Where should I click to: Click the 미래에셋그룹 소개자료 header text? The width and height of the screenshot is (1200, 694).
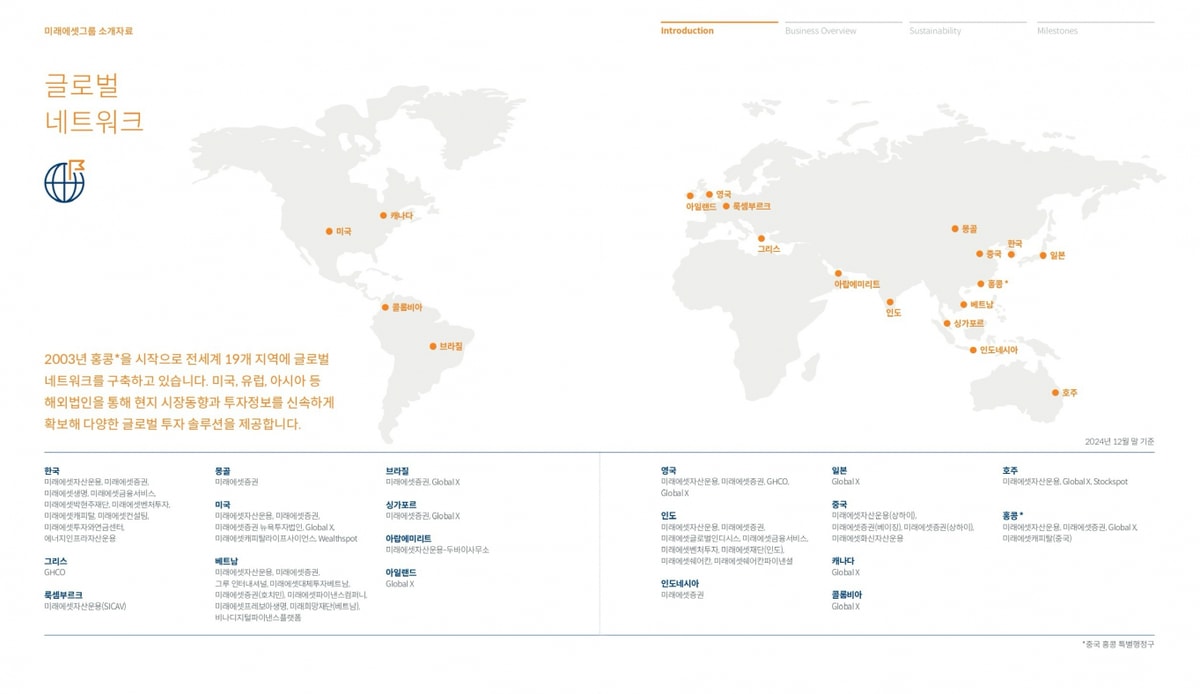click(x=88, y=31)
